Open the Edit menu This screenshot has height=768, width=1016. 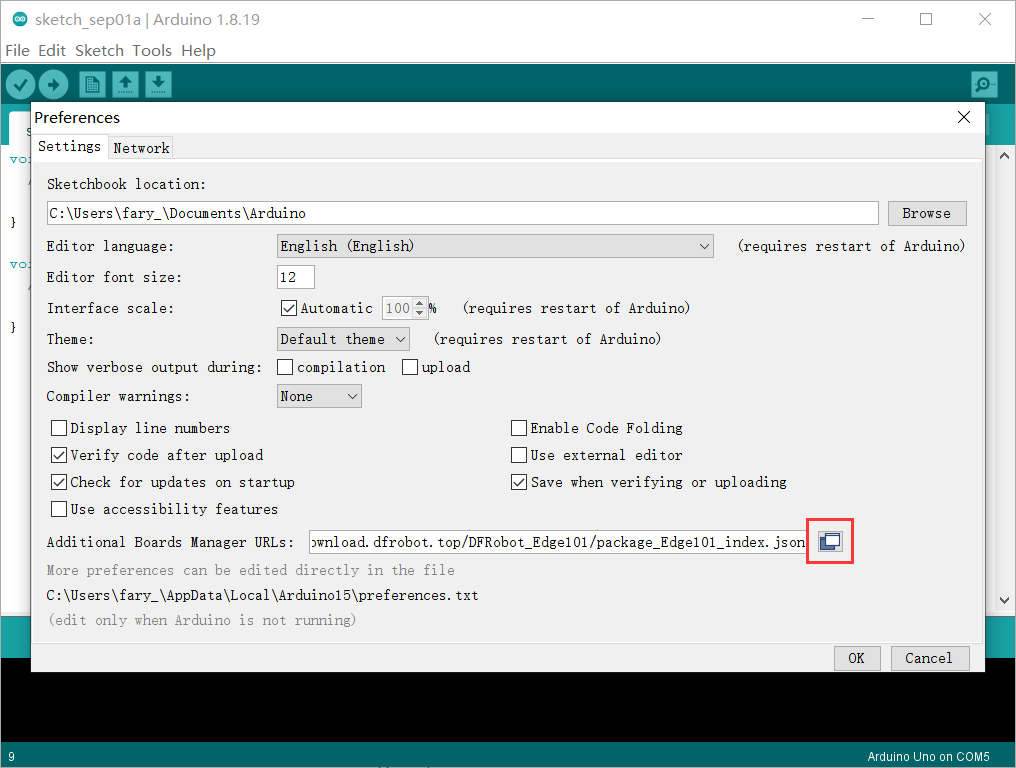(x=52, y=51)
